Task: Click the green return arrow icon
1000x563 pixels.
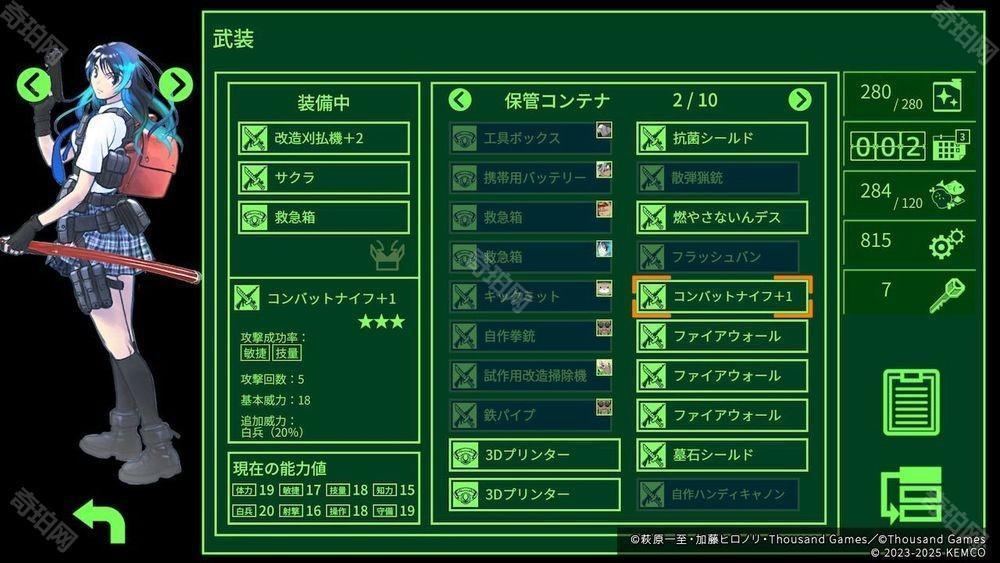Action: tap(100, 520)
